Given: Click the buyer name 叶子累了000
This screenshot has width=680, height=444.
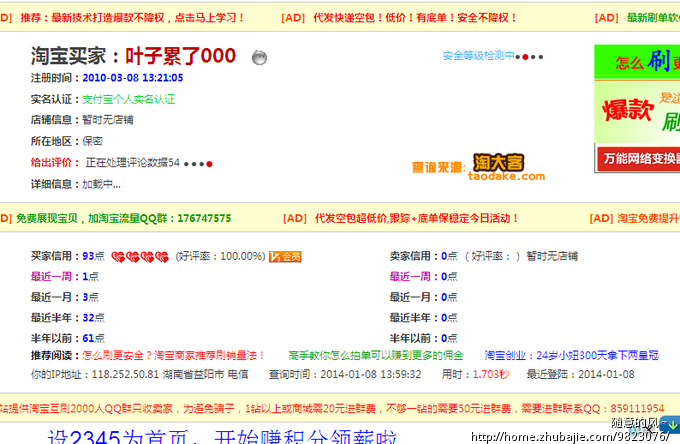Looking at the screenshot, I should tap(180, 56).
